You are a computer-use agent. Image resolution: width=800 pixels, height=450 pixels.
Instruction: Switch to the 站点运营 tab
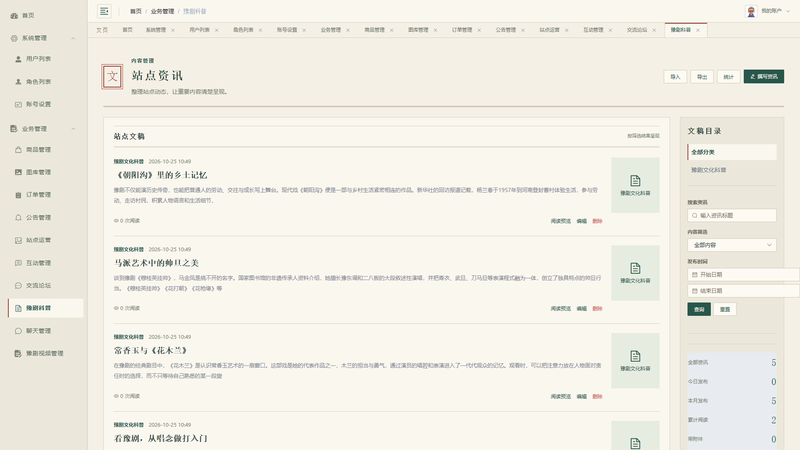point(549,30)
